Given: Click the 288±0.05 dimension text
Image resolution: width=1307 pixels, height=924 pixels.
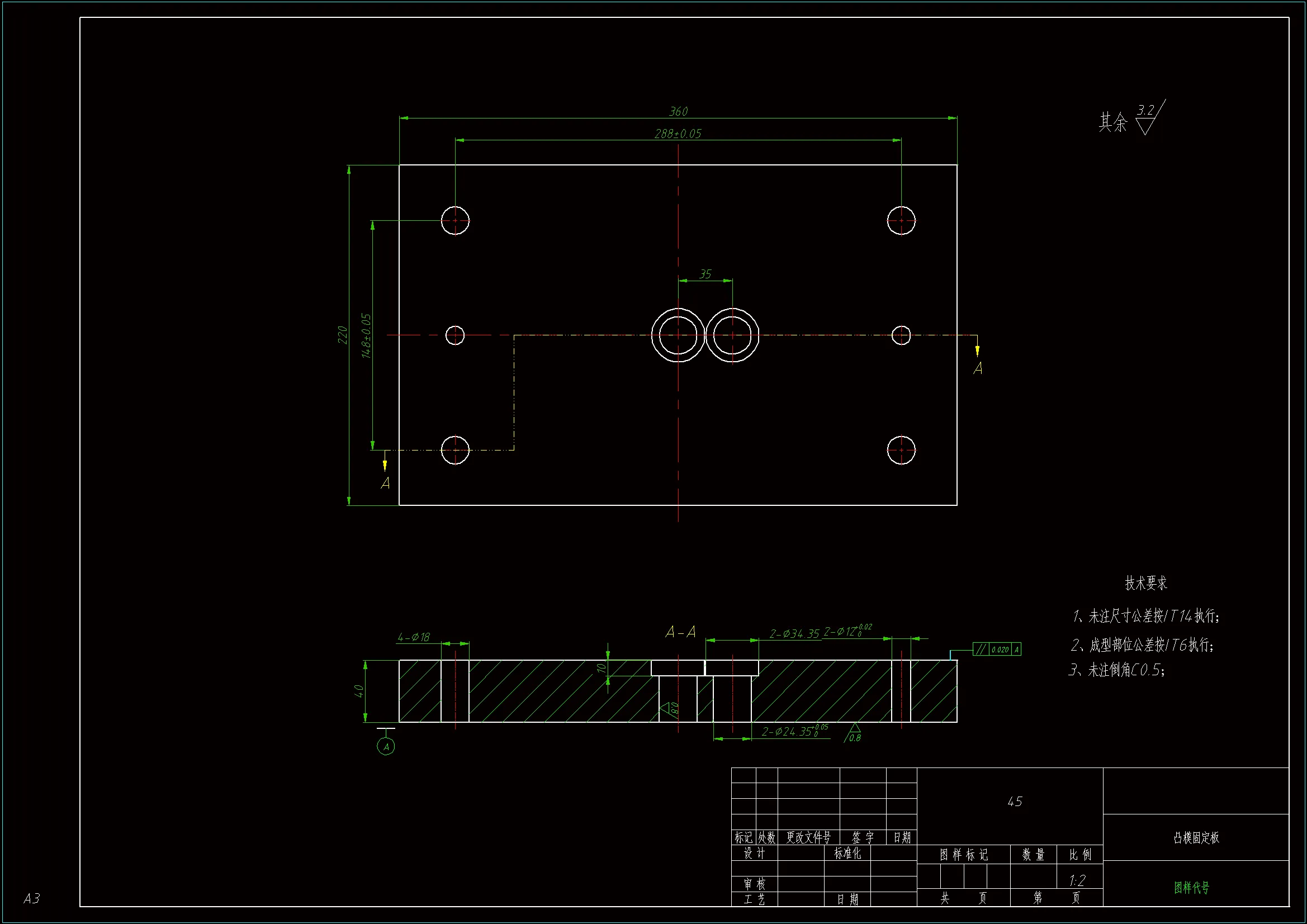Looking at the screenshot, I should (x=678, y=134).
